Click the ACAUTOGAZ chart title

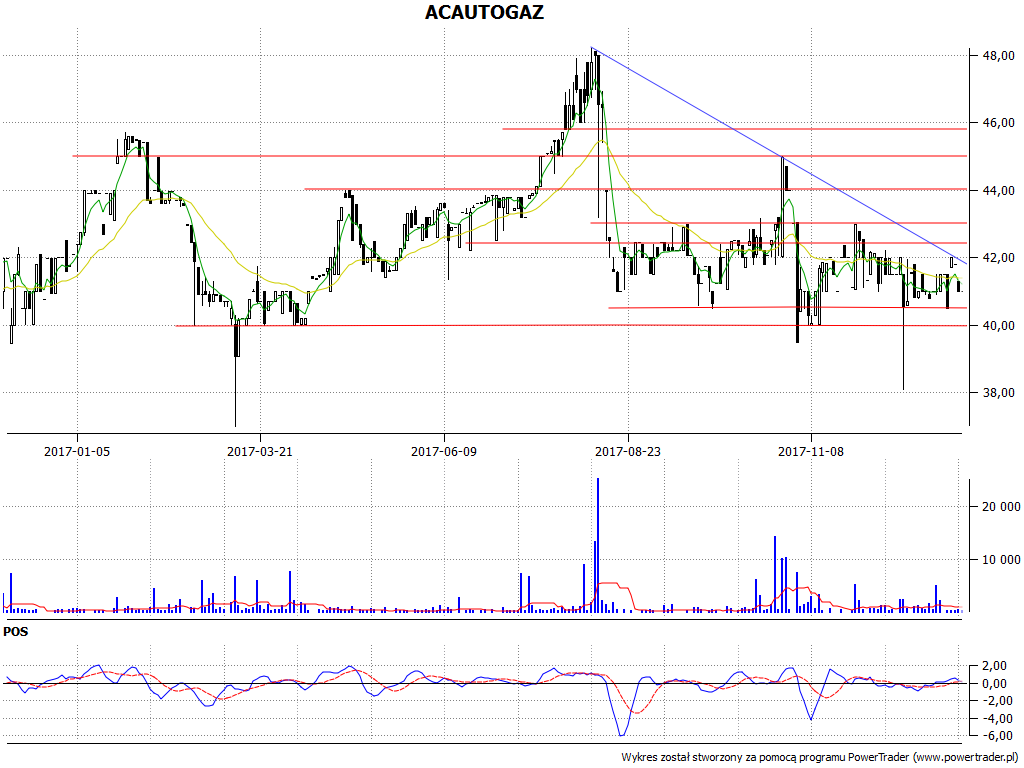484,12
